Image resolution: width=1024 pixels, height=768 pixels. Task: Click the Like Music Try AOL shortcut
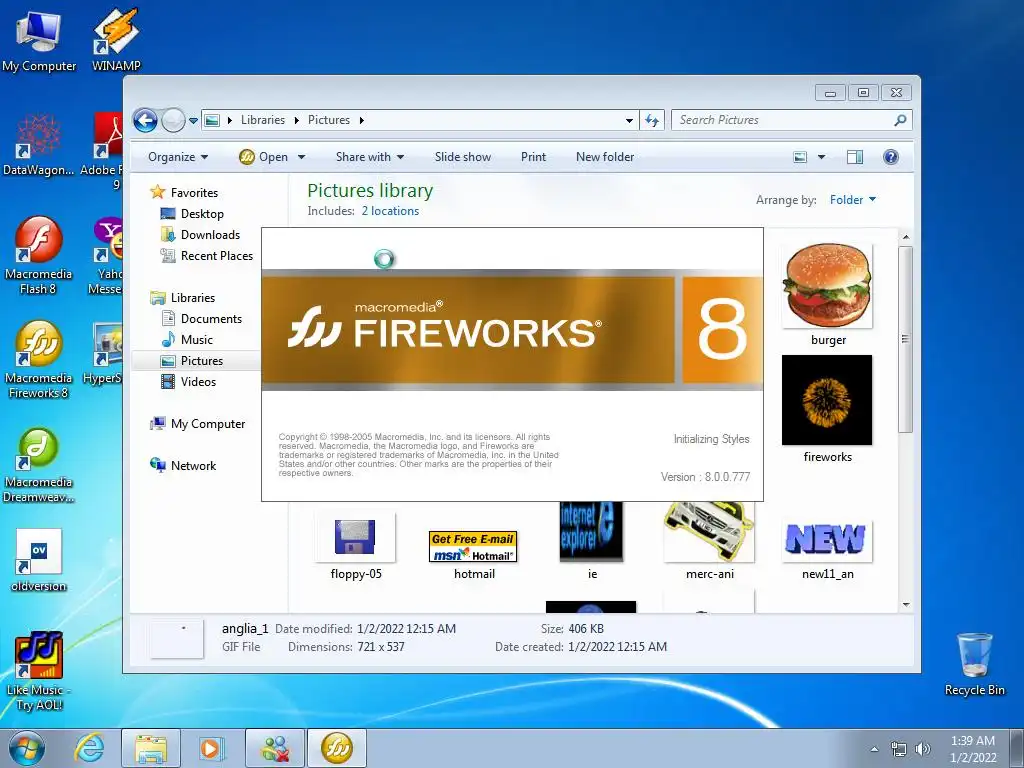(x=39, y=670)
